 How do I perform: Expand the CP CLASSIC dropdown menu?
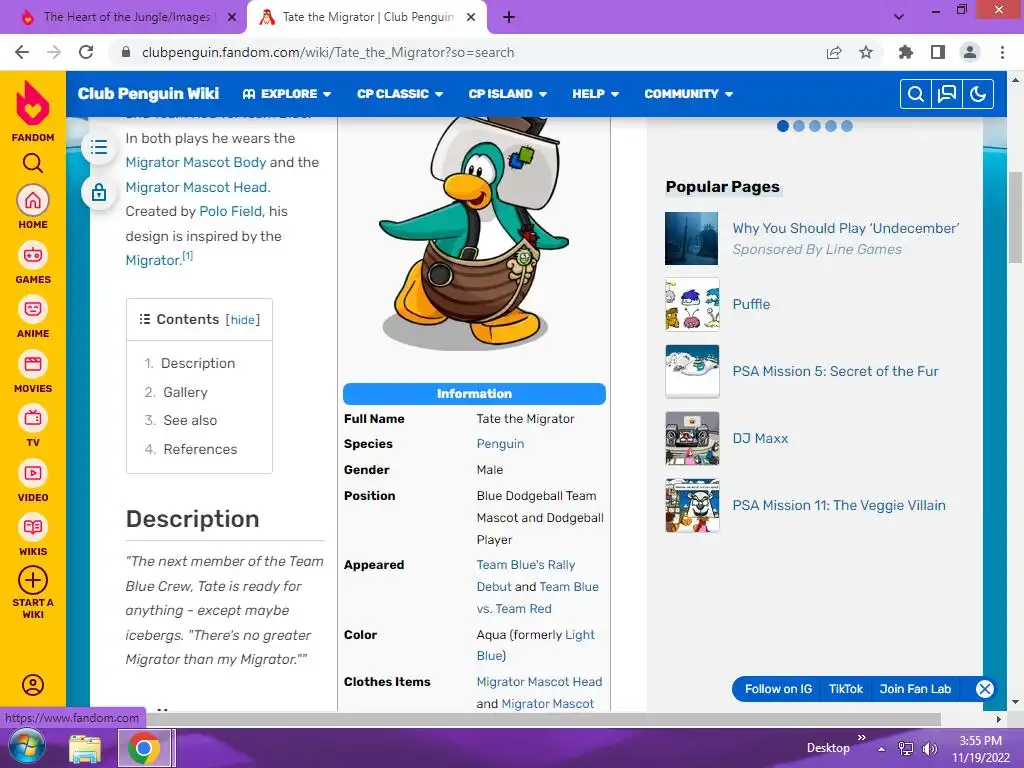click(400, 94)
